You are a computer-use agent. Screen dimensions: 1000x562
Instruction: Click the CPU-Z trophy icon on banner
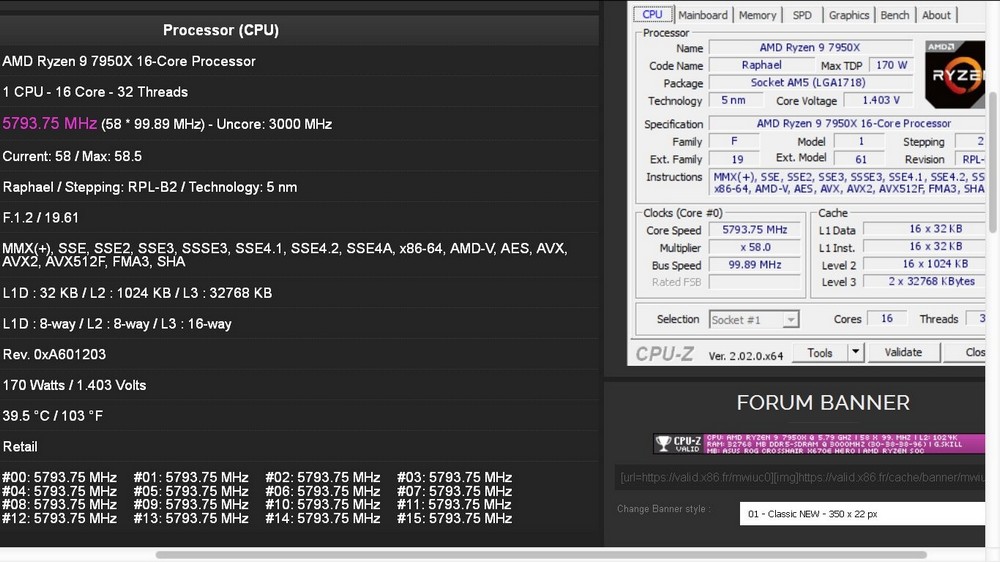[x=663, y=443]
